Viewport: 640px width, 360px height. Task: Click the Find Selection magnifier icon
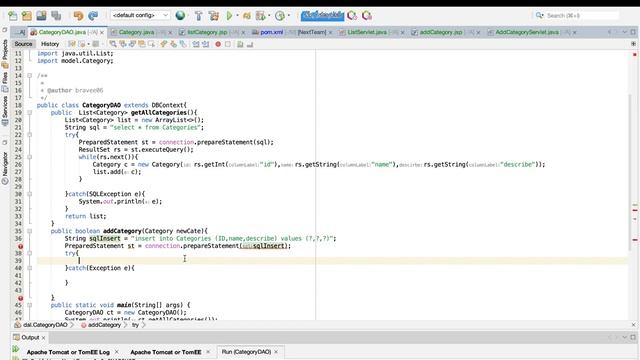(113, 44)
